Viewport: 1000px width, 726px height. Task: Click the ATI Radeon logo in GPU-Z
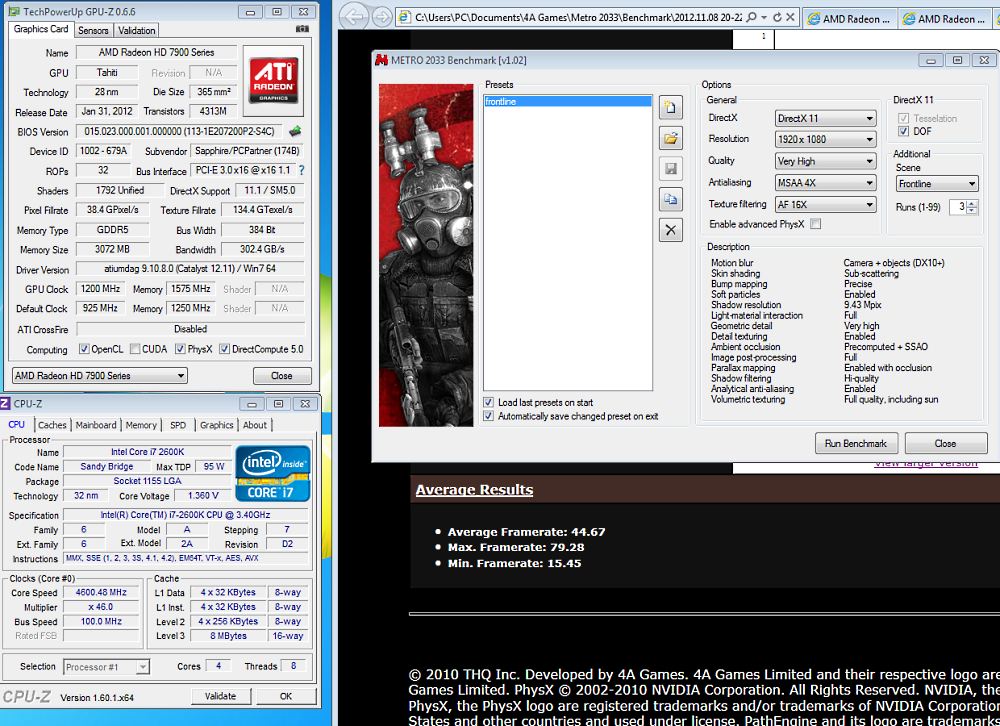click(274, 80)
